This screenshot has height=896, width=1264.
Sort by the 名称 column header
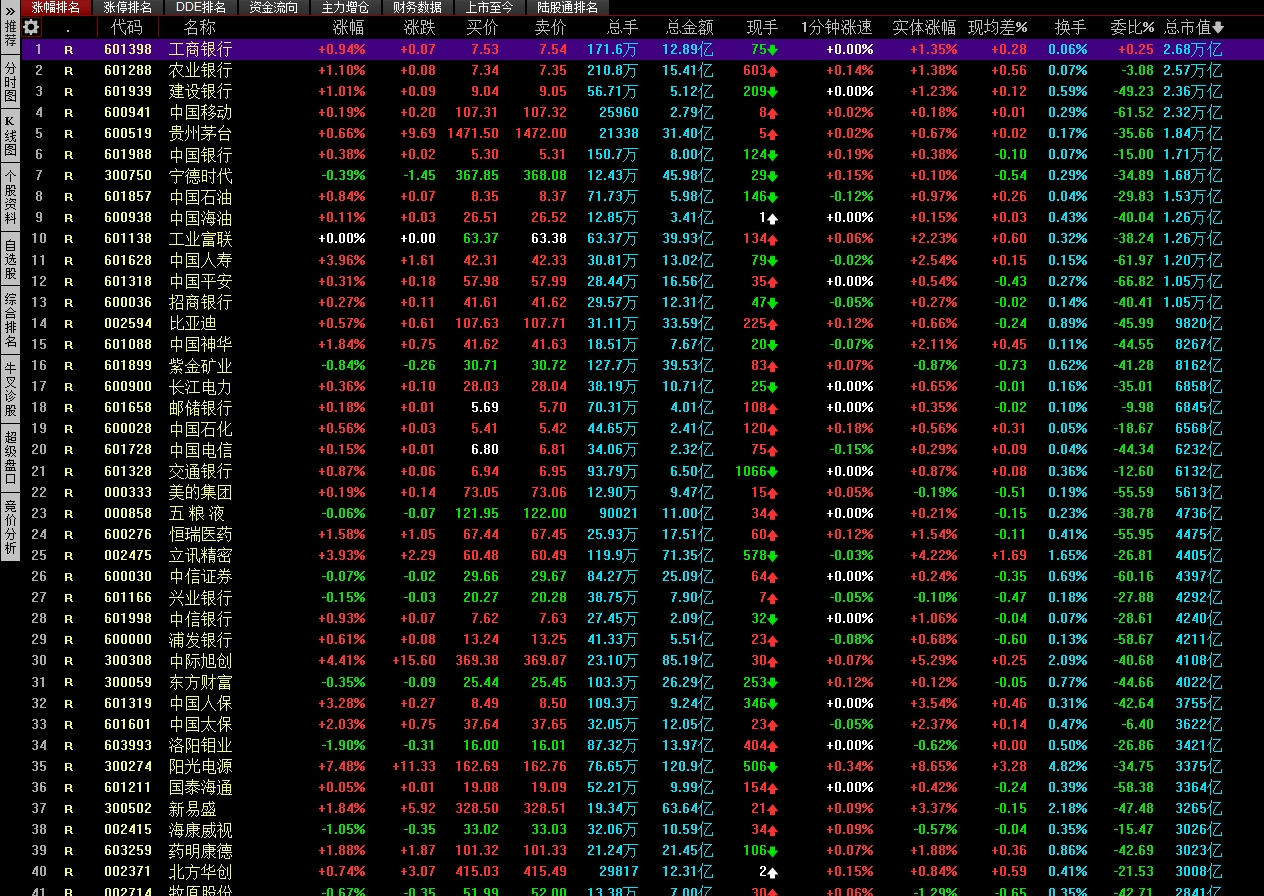[x=200, y=27]
